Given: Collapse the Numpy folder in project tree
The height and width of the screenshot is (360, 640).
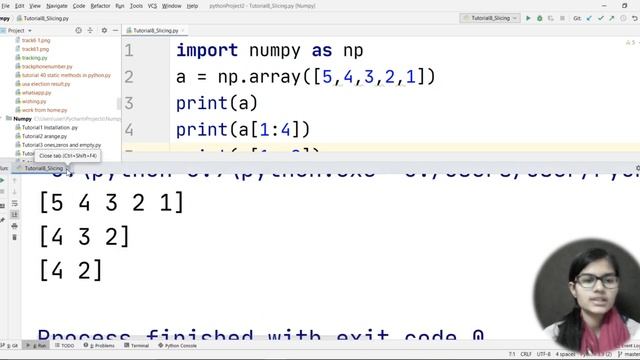Looking at the screenshot, I should tap(2, 119).
